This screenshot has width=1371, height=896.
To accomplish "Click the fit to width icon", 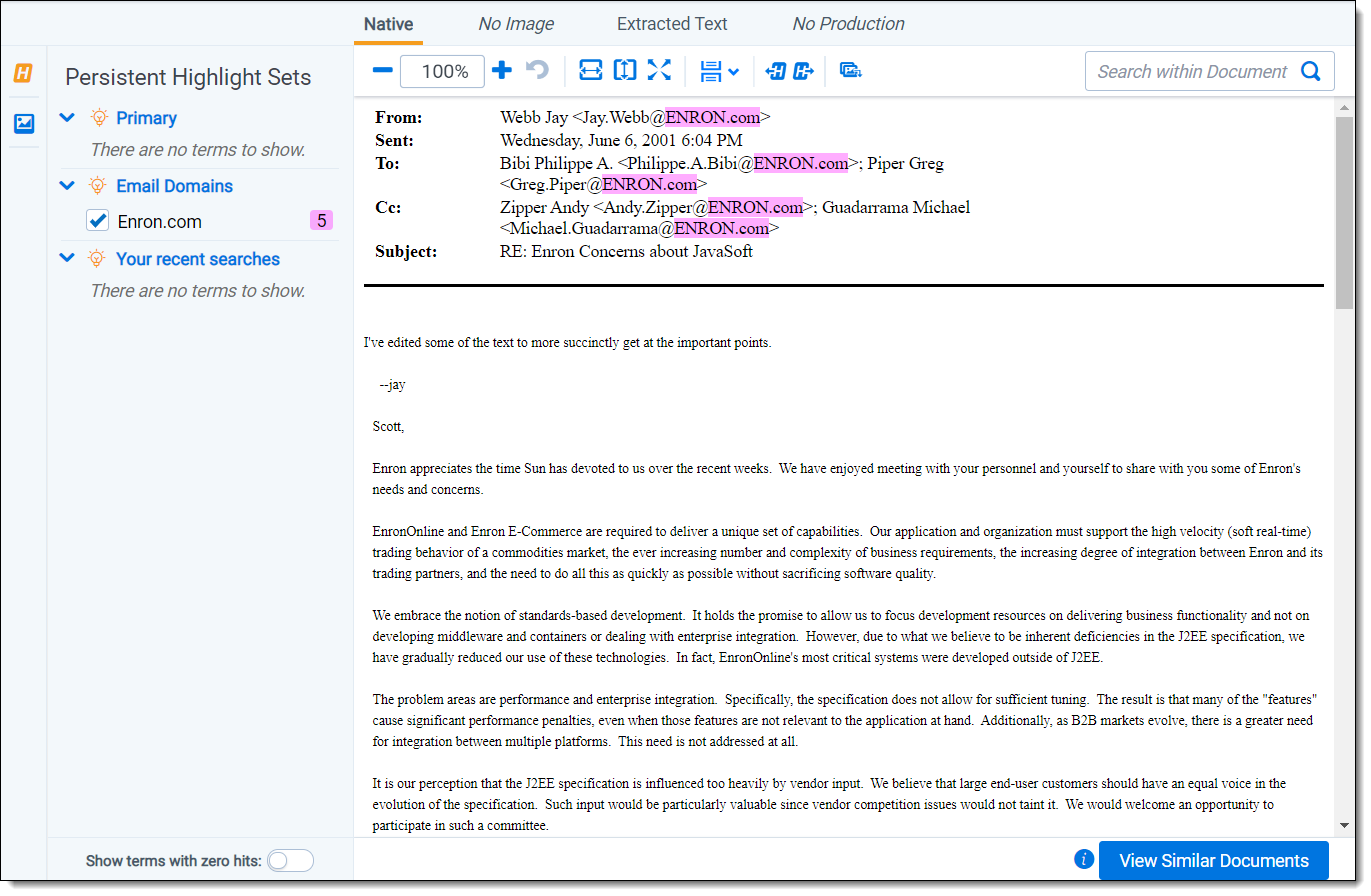I will tap(591, 70).
